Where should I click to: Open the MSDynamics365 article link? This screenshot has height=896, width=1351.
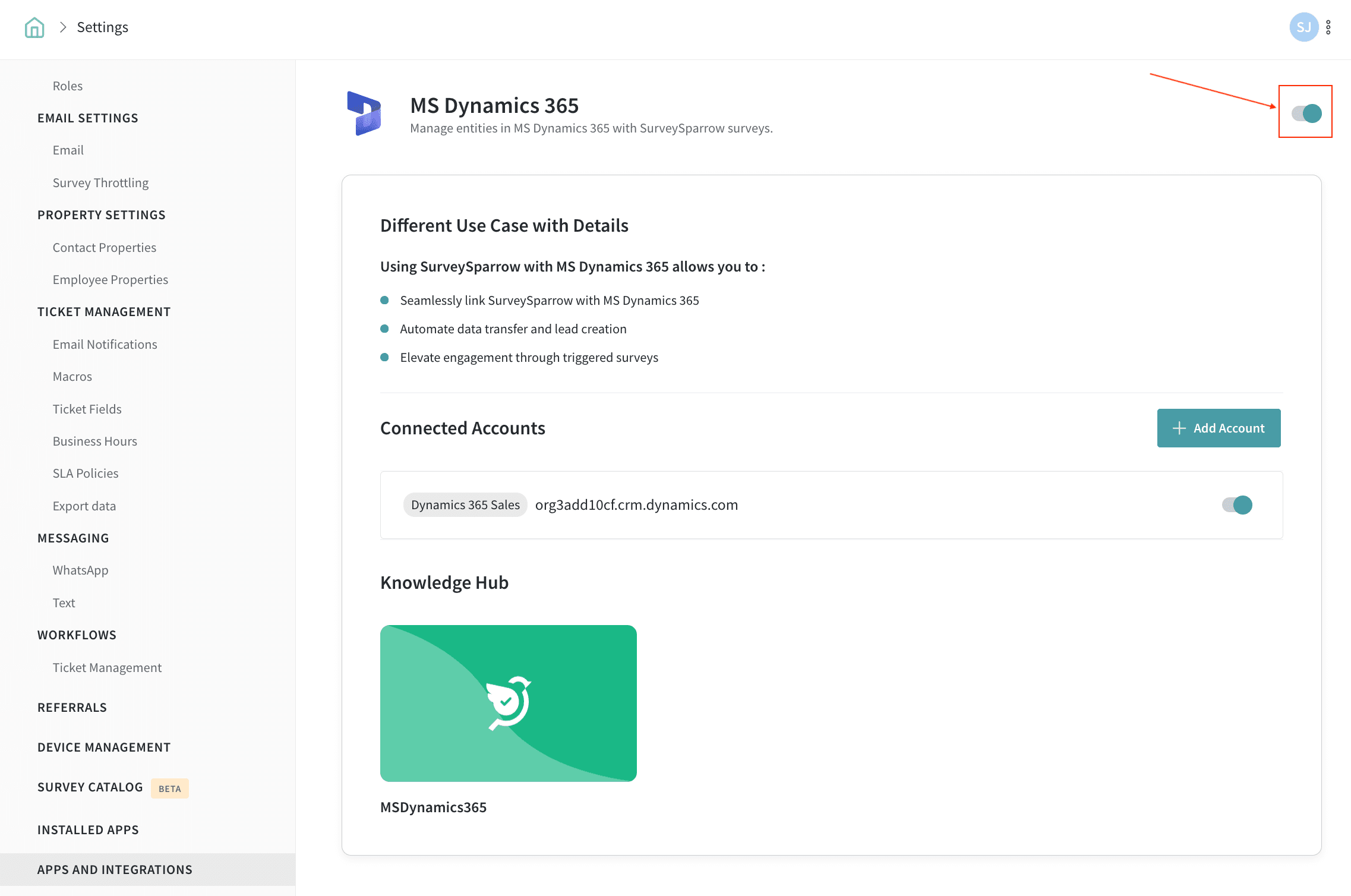pyautogui.click(x=433, y=807)
